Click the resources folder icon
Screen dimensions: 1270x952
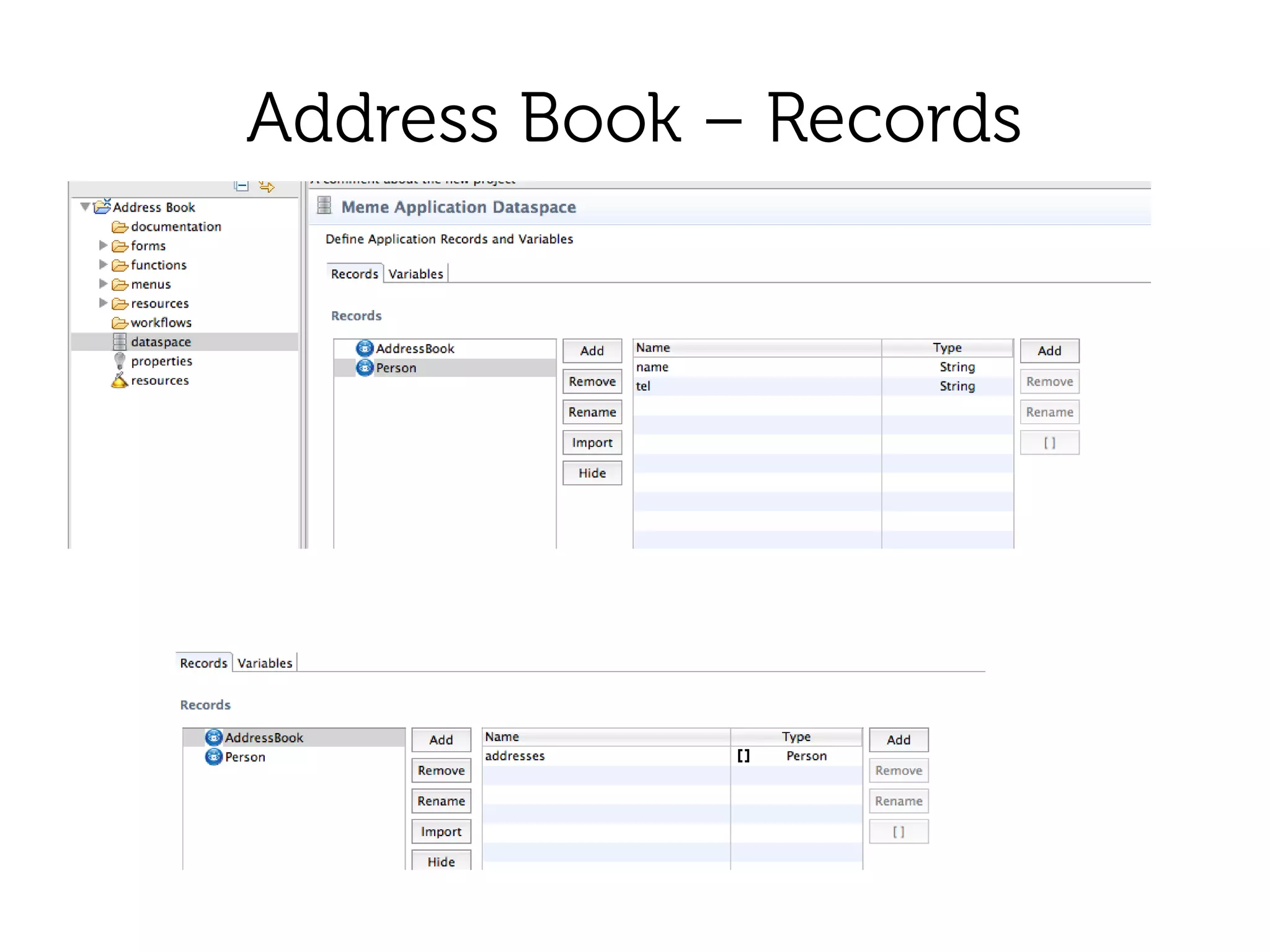click(x=120, y=303)
